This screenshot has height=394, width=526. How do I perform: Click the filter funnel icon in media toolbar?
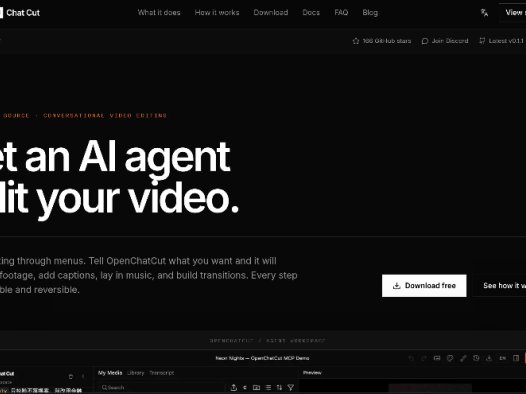click(291, 388)
